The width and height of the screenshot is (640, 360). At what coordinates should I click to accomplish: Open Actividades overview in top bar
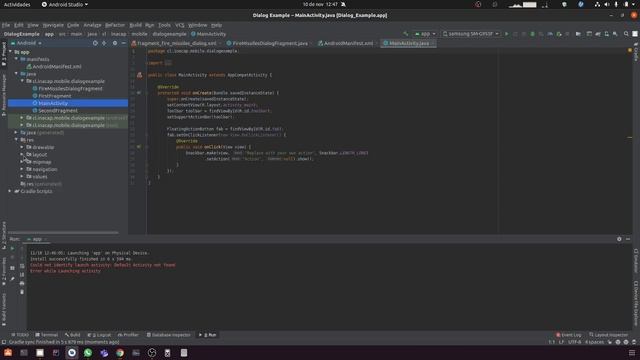tap(17, 4)
